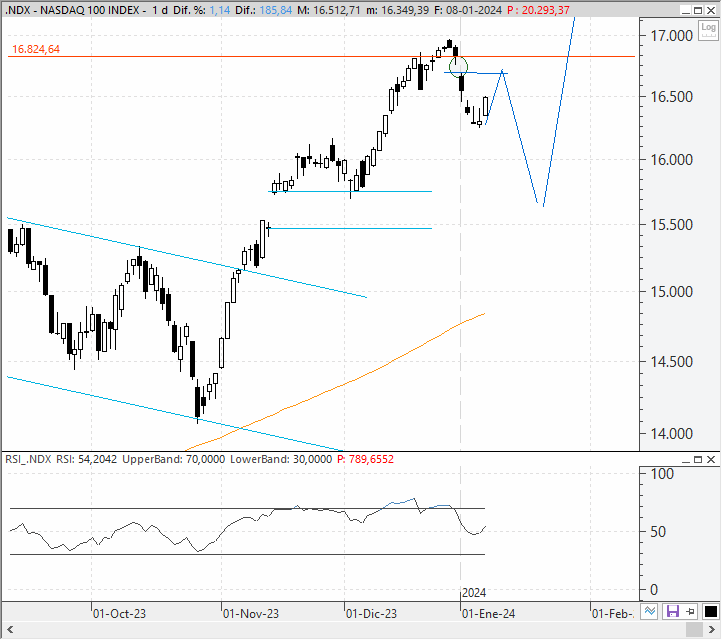This screenshot has height=640, width=722.
Task: Toggle the Log scale button
Action: pos(708,30)
